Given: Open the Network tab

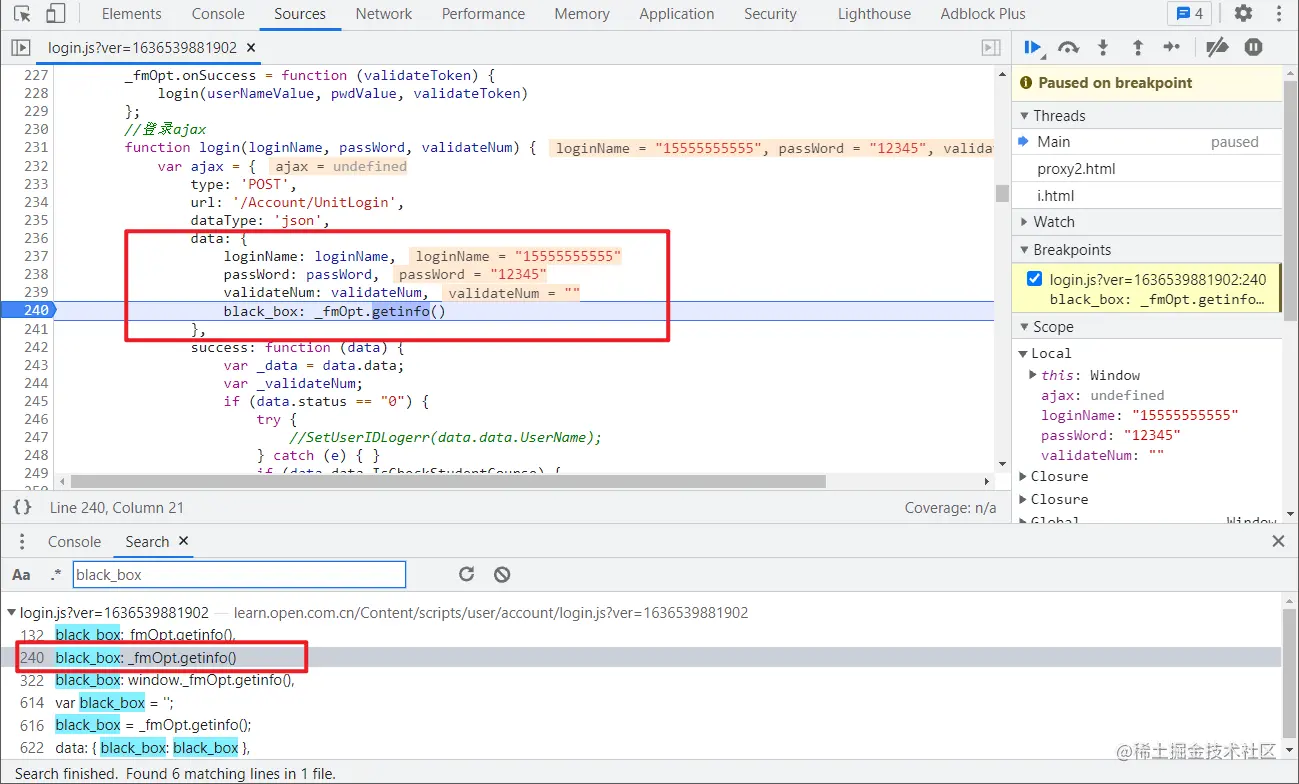Looking at the screenshot, I should (x=384, y=14).
